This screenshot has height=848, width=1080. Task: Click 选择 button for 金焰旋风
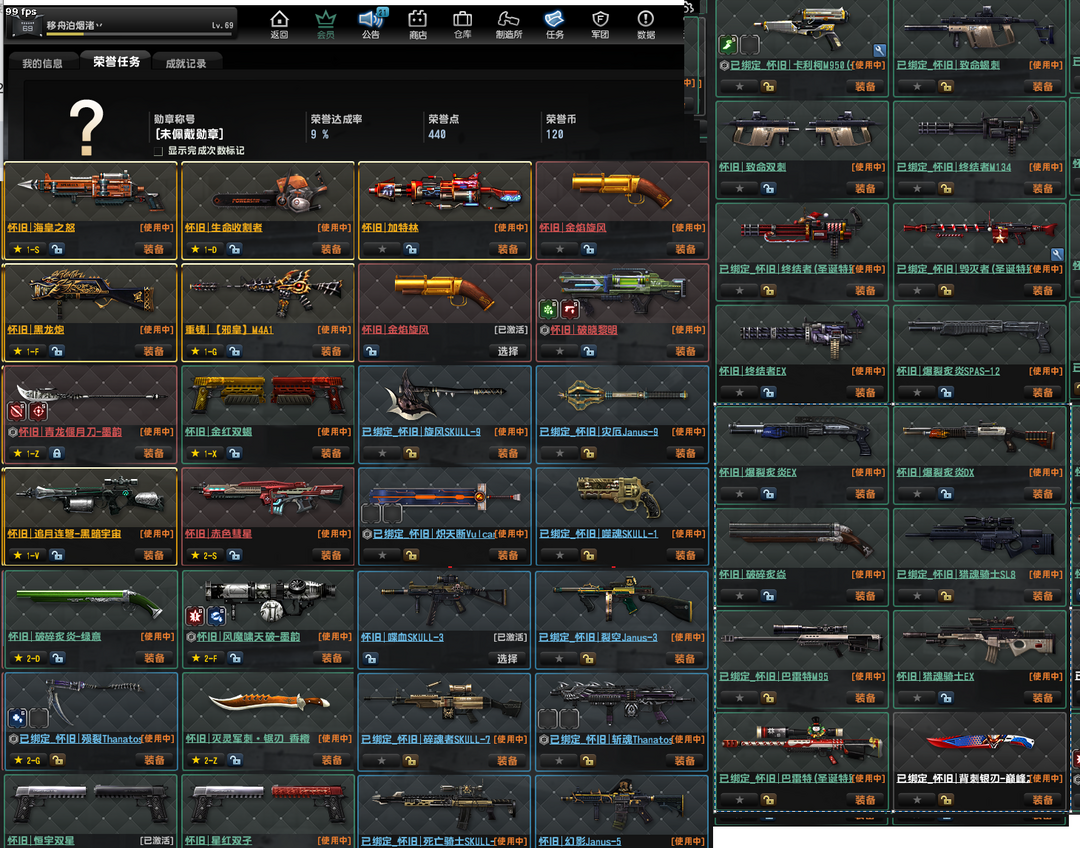(x=508, y=351)
